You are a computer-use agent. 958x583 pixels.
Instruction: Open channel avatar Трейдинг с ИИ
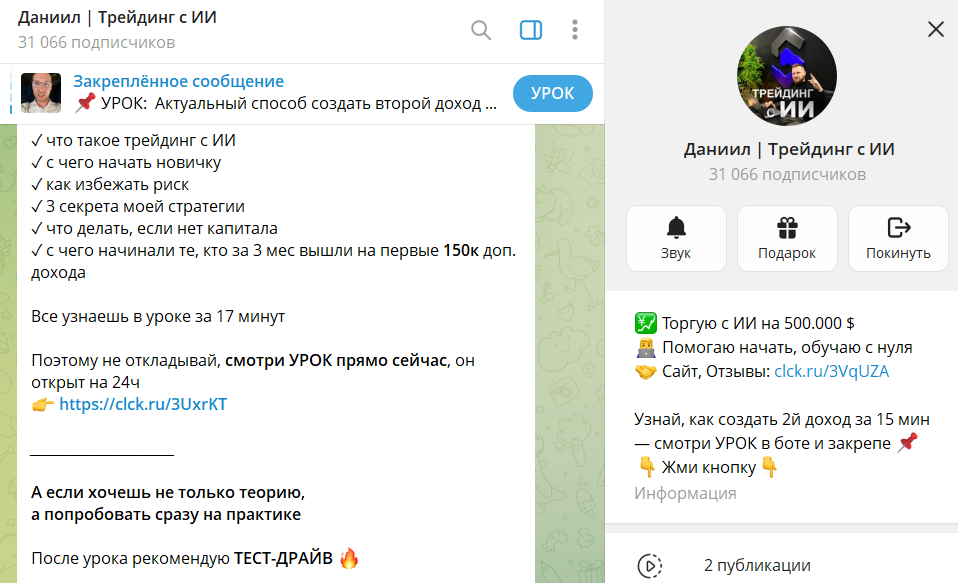click(x=787, y=76)
